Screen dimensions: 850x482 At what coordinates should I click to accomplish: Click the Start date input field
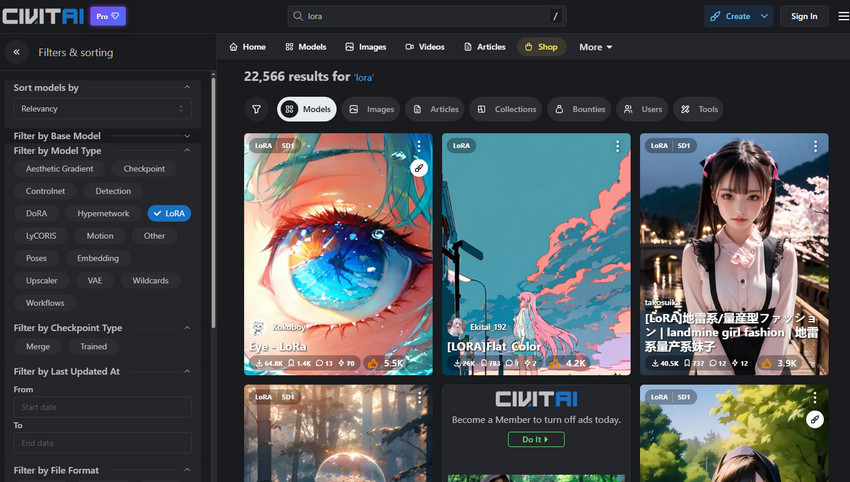click(102, 407)
